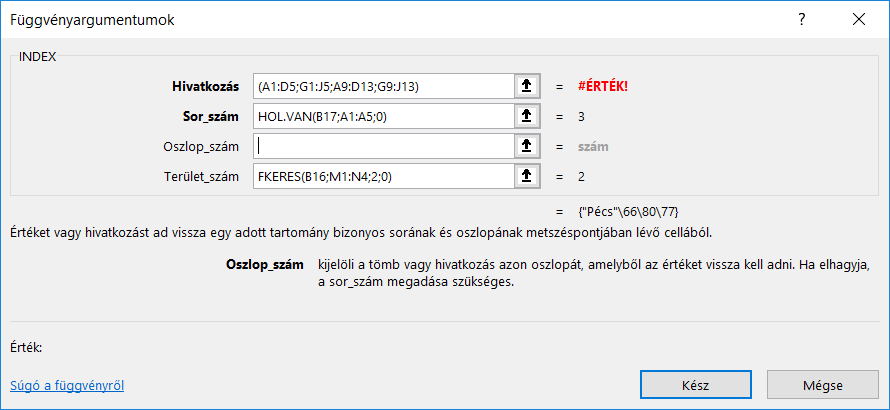The width and height of the screenshot is (890, 410).
Task: Close the Függvényargumentumok dialog with X
Action: [x=857, y=19]
